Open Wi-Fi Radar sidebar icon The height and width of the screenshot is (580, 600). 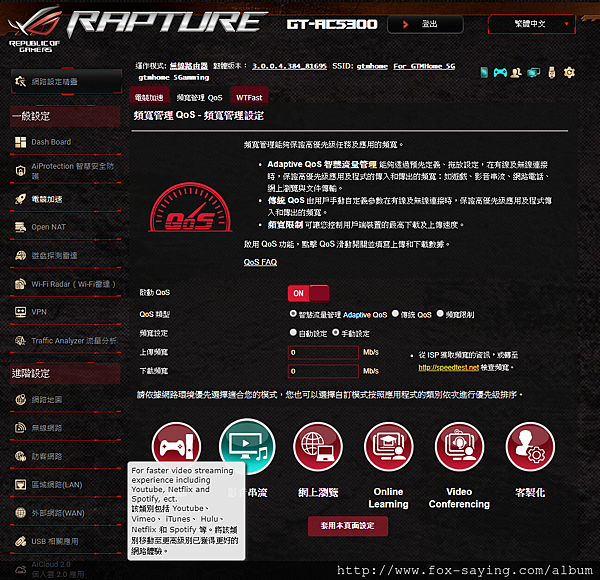pyautogui.click(x=20, y=284)
